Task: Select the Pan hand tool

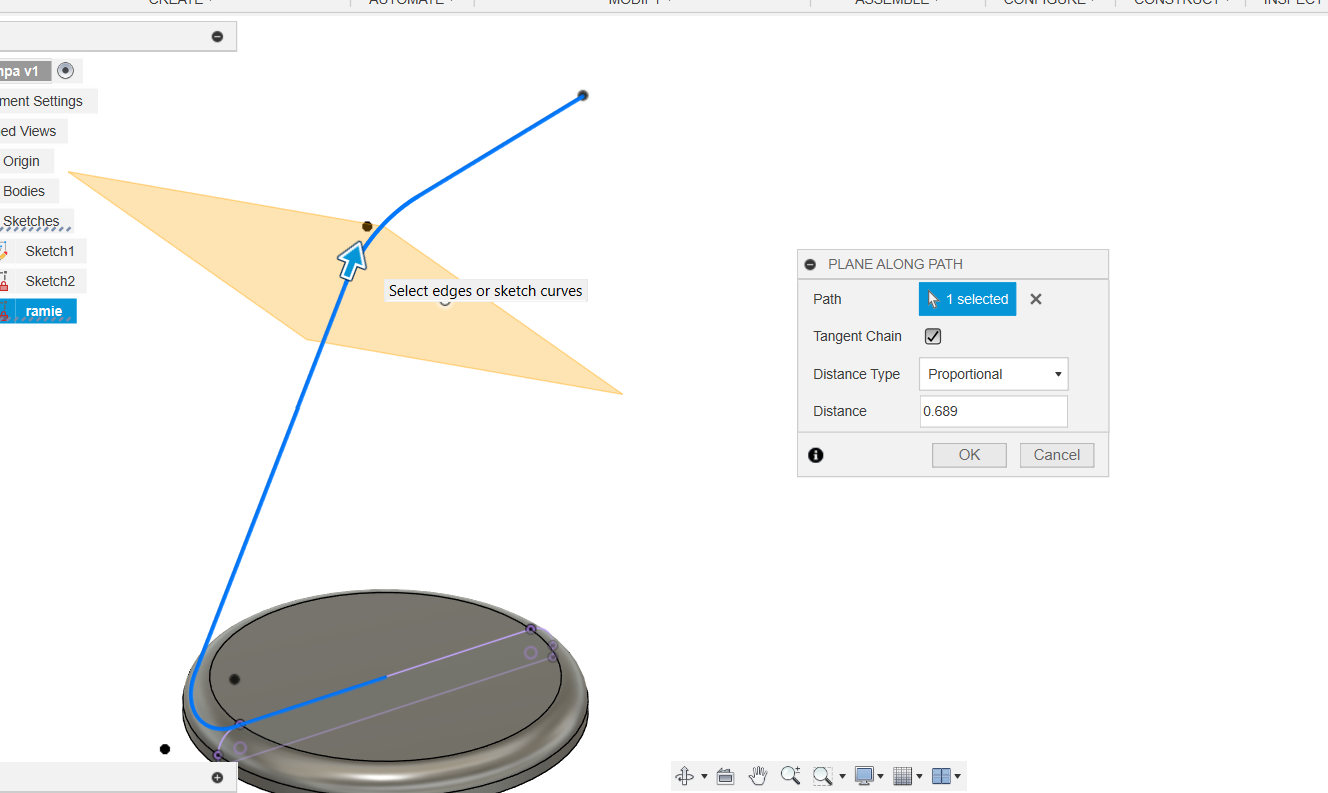Action: click(758, 776)
